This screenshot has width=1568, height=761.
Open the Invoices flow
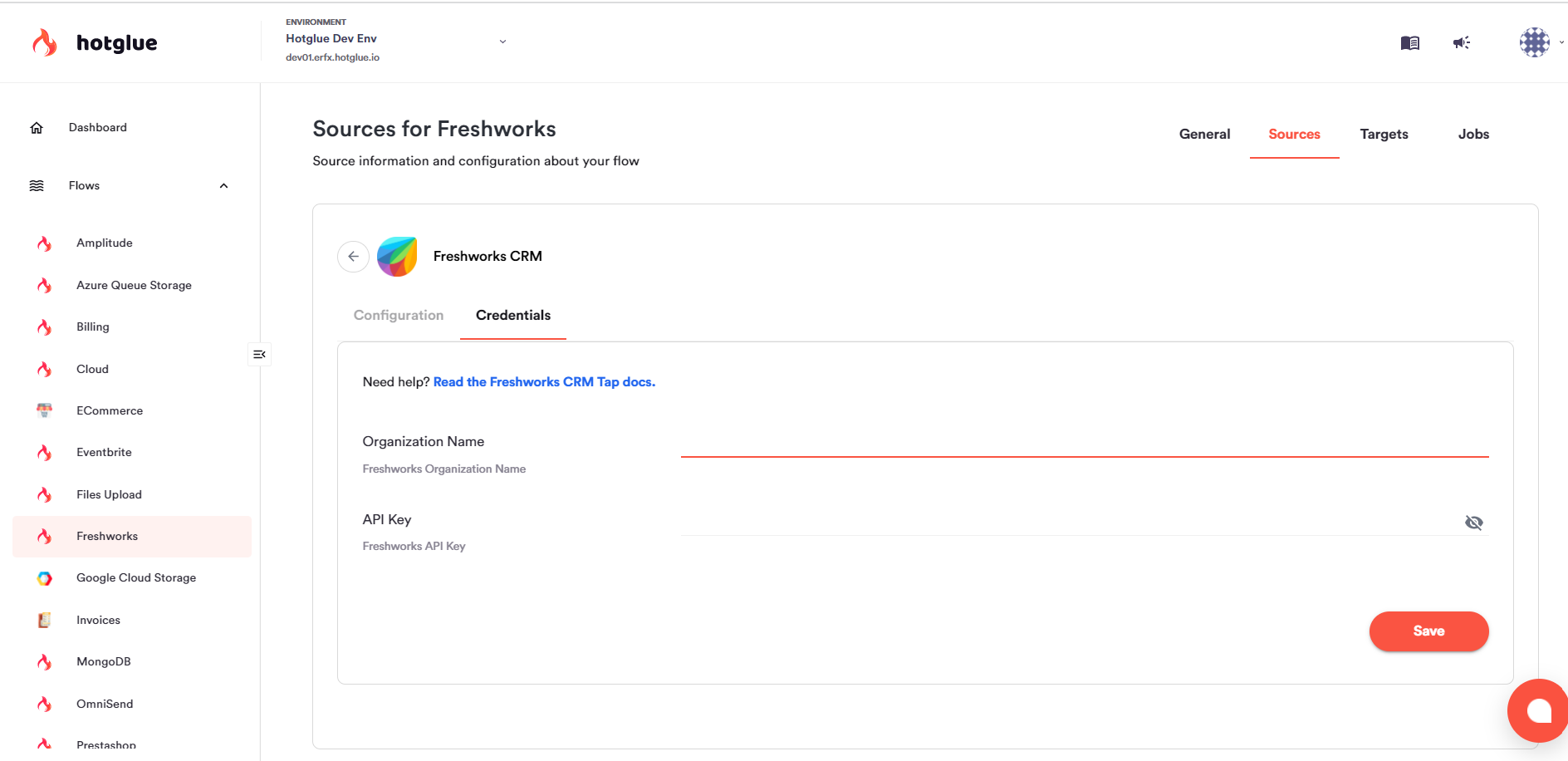coord(98,621)
